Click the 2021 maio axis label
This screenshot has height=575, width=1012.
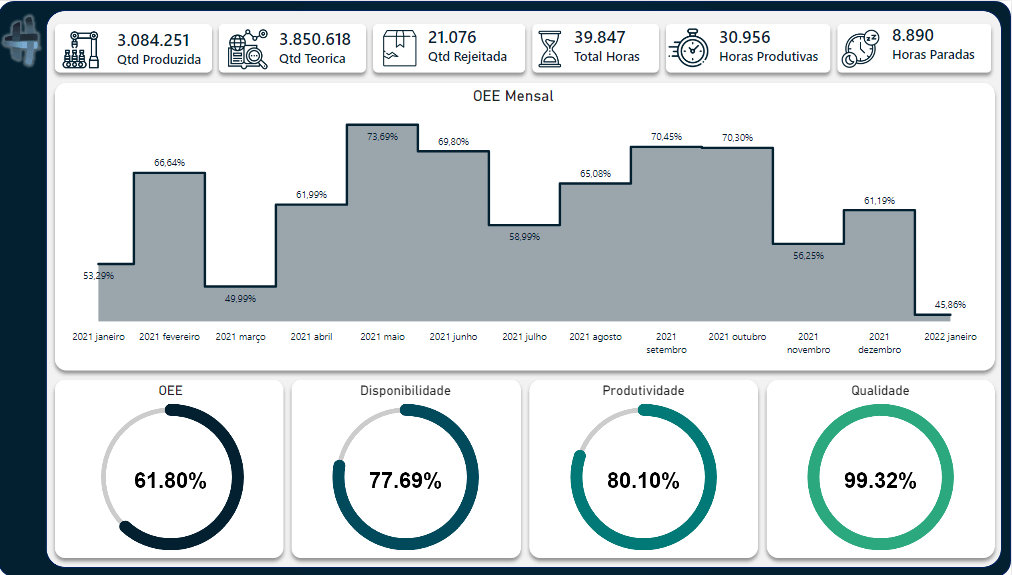click(x=383, y=337)
